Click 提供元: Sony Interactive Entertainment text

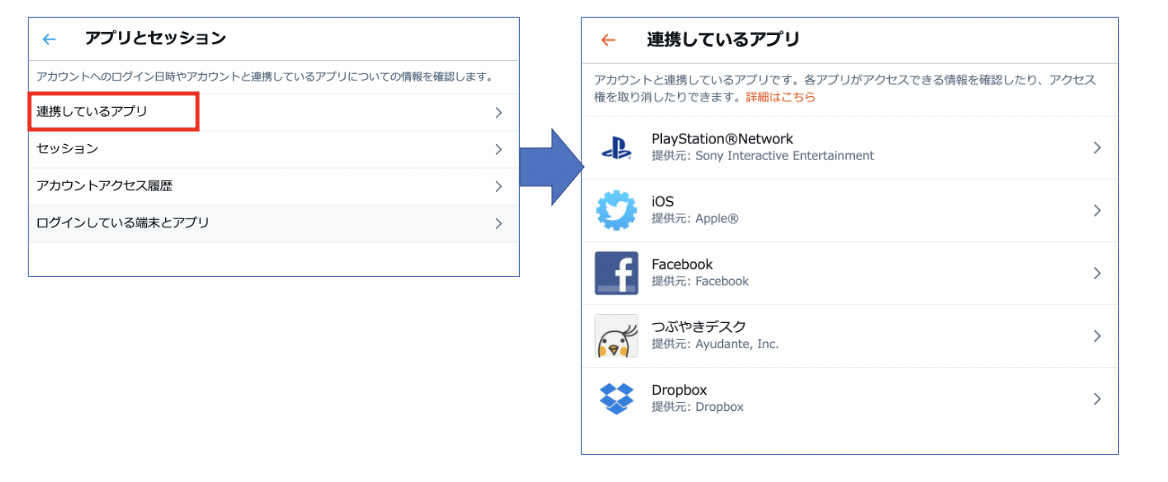[x=763, y=156]
